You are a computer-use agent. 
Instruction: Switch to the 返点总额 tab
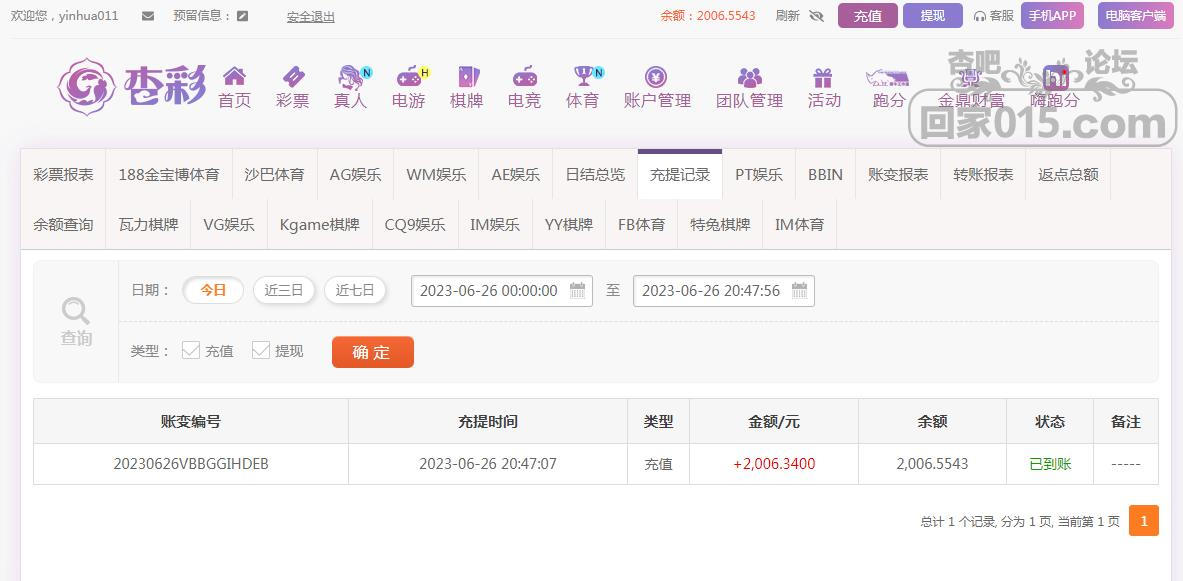[1068, 174]
